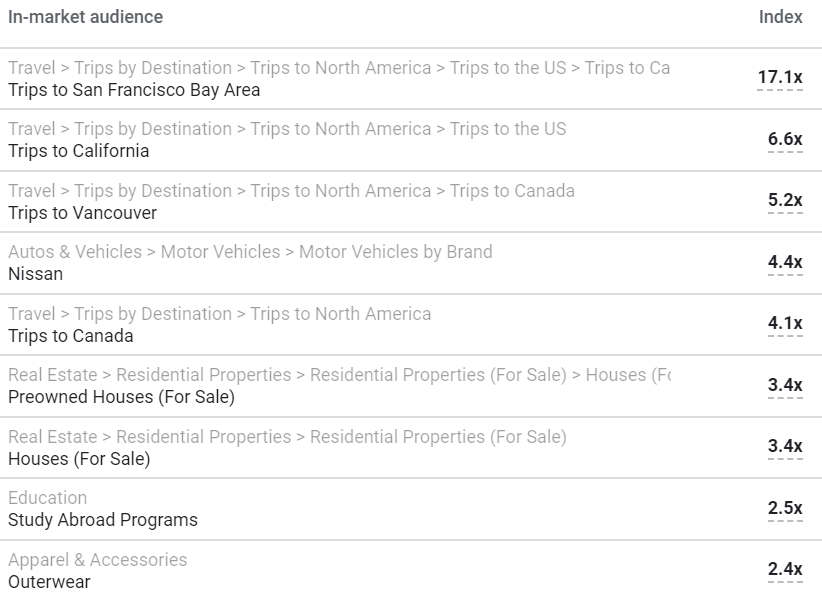Click the In-market audience column header
Viewport: 822px width, 595px height.
[85, 17]
